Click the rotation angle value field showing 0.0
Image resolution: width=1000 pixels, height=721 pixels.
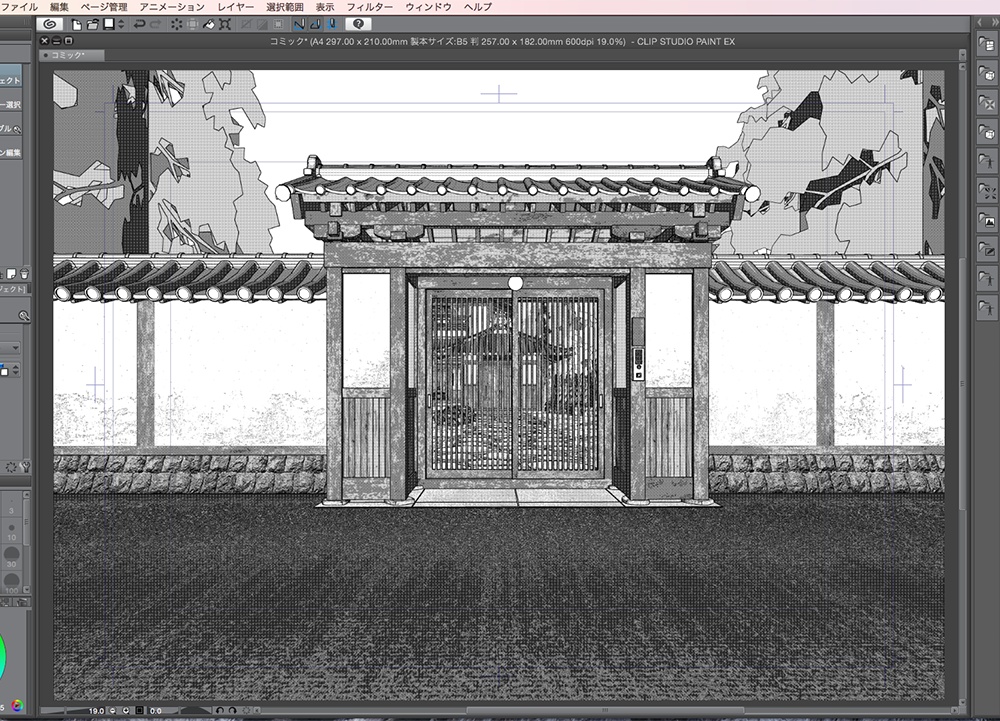click(155, 711)
